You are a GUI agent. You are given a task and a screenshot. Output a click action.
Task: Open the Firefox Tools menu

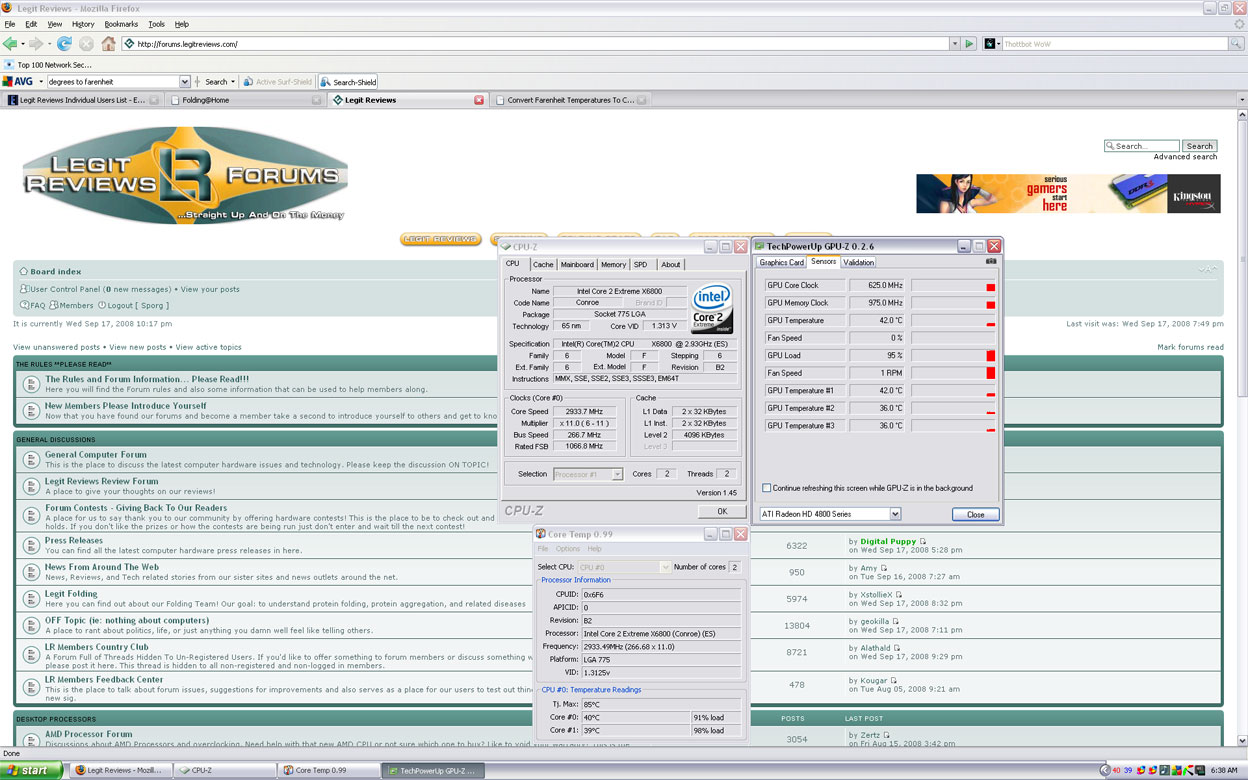(156, 24)
